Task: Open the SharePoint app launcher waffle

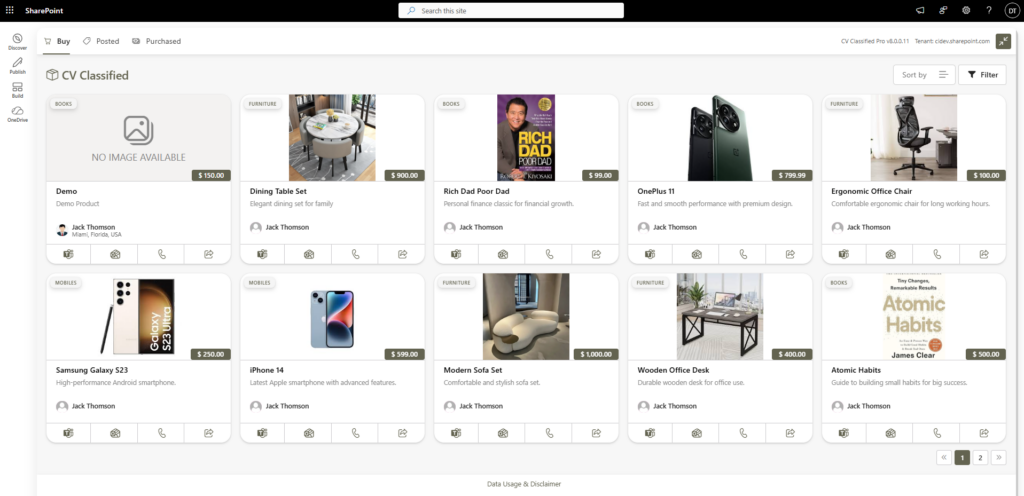Action: click(9, 10)
